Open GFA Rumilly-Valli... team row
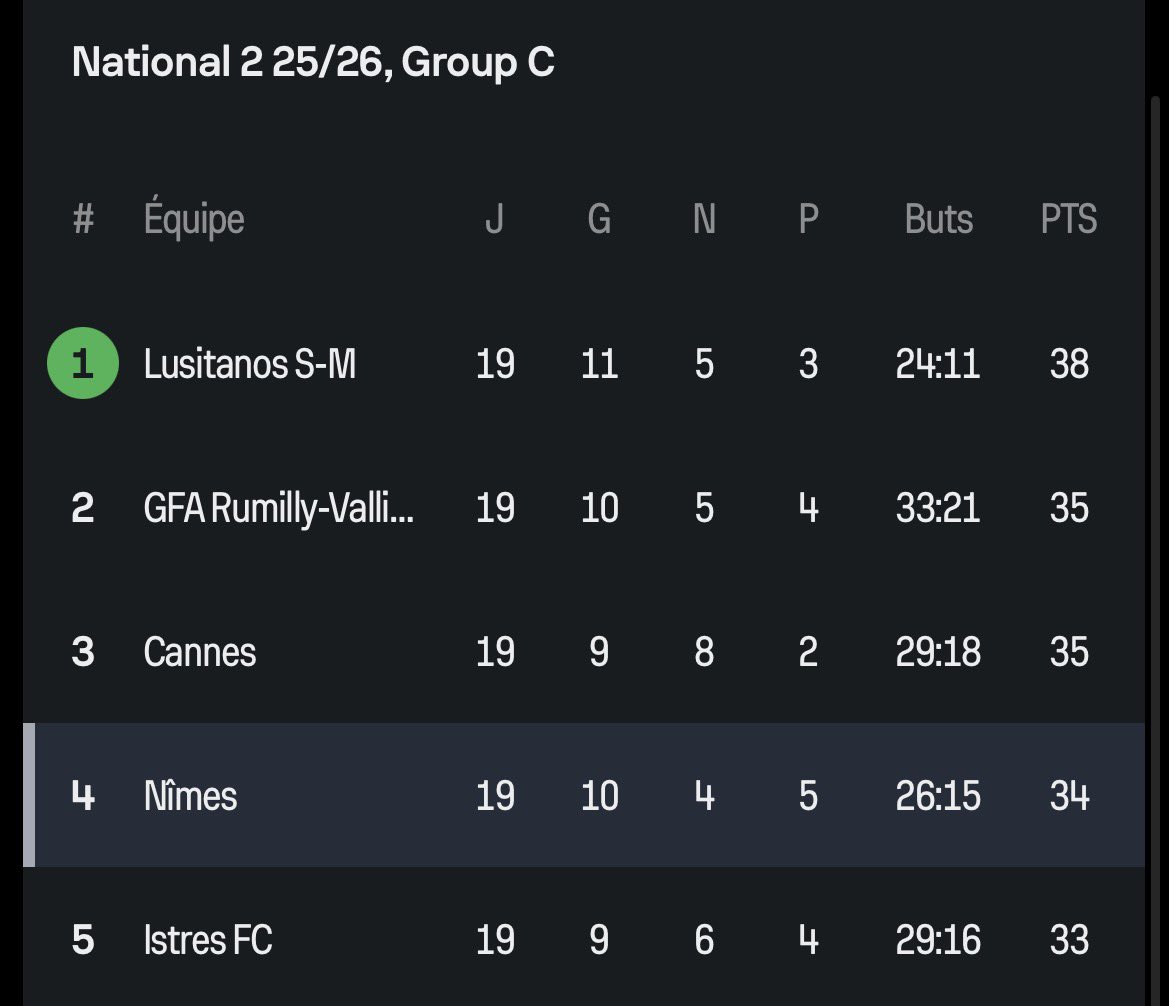The image size is (1169, 1006). [x=584, y=508]
